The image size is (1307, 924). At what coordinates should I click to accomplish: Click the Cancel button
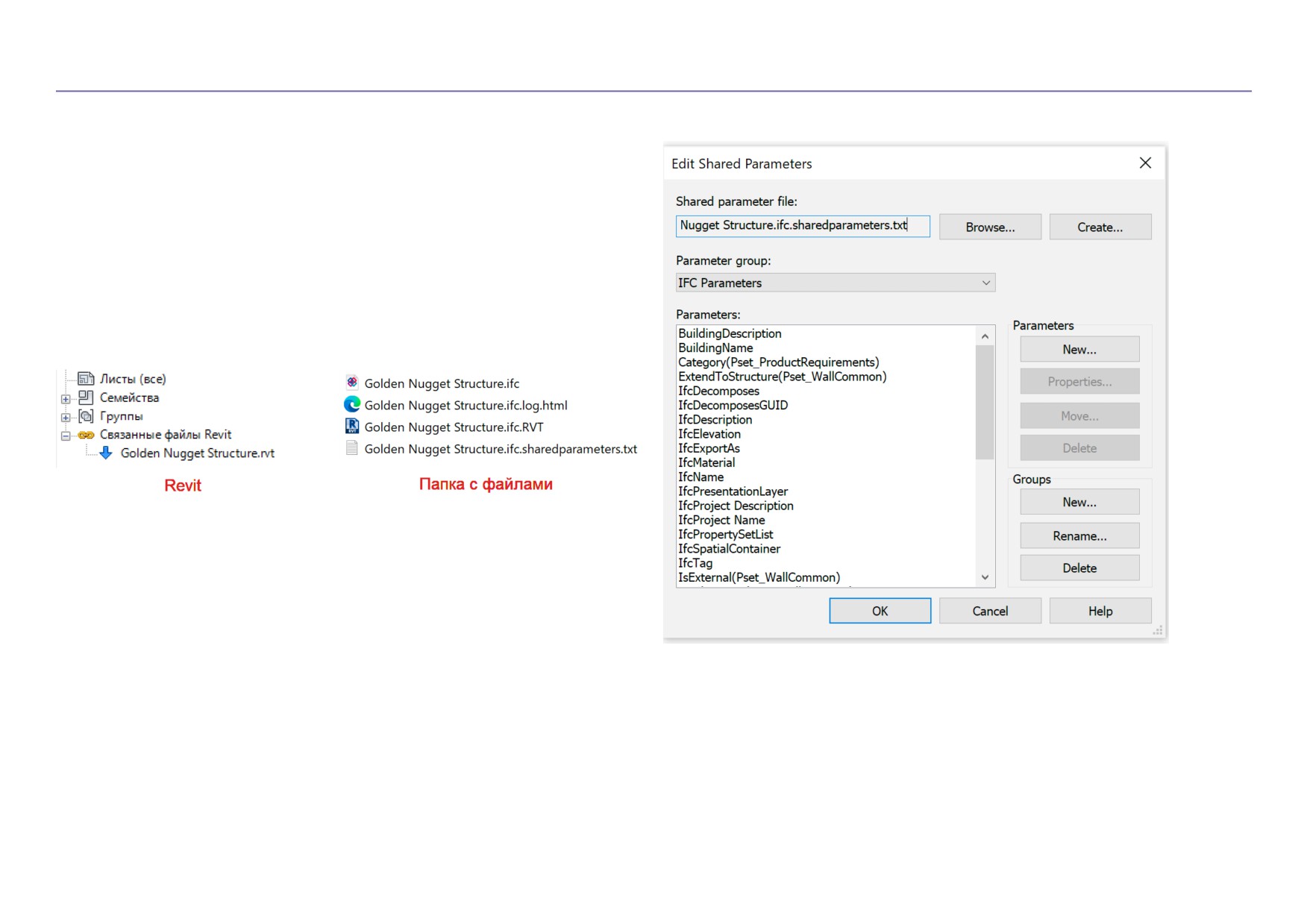click(990, 611)
